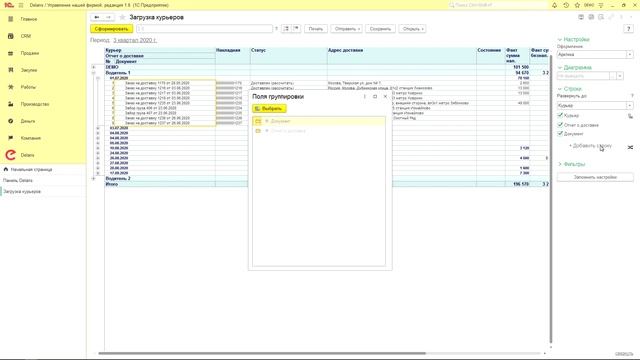
Task: Toggle the Документ checkbox in settings
Action: (560, 133)
